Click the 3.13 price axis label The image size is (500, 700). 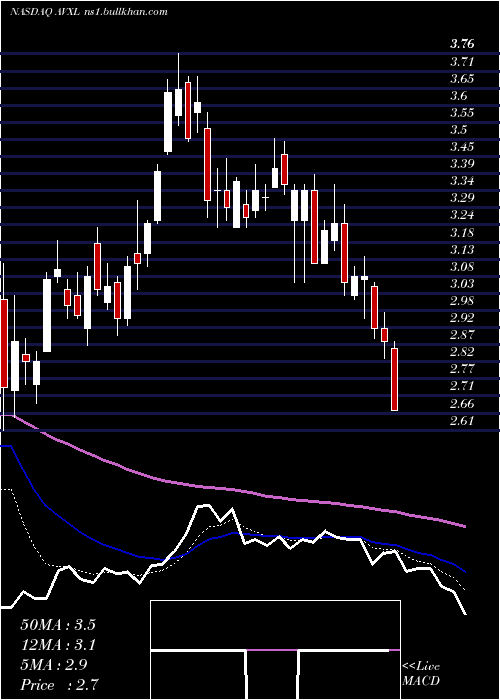pos(462,250)
